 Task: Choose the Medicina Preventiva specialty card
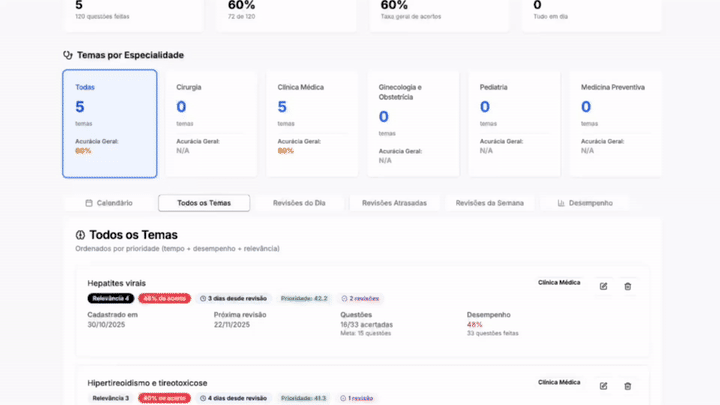[614, 123]
